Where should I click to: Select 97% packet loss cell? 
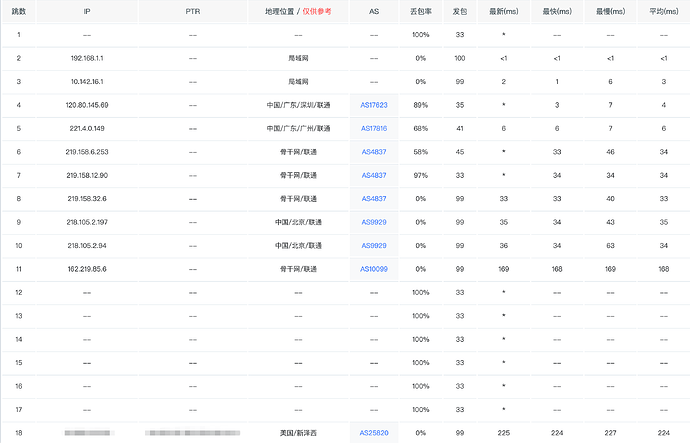[x=421, y=175]
